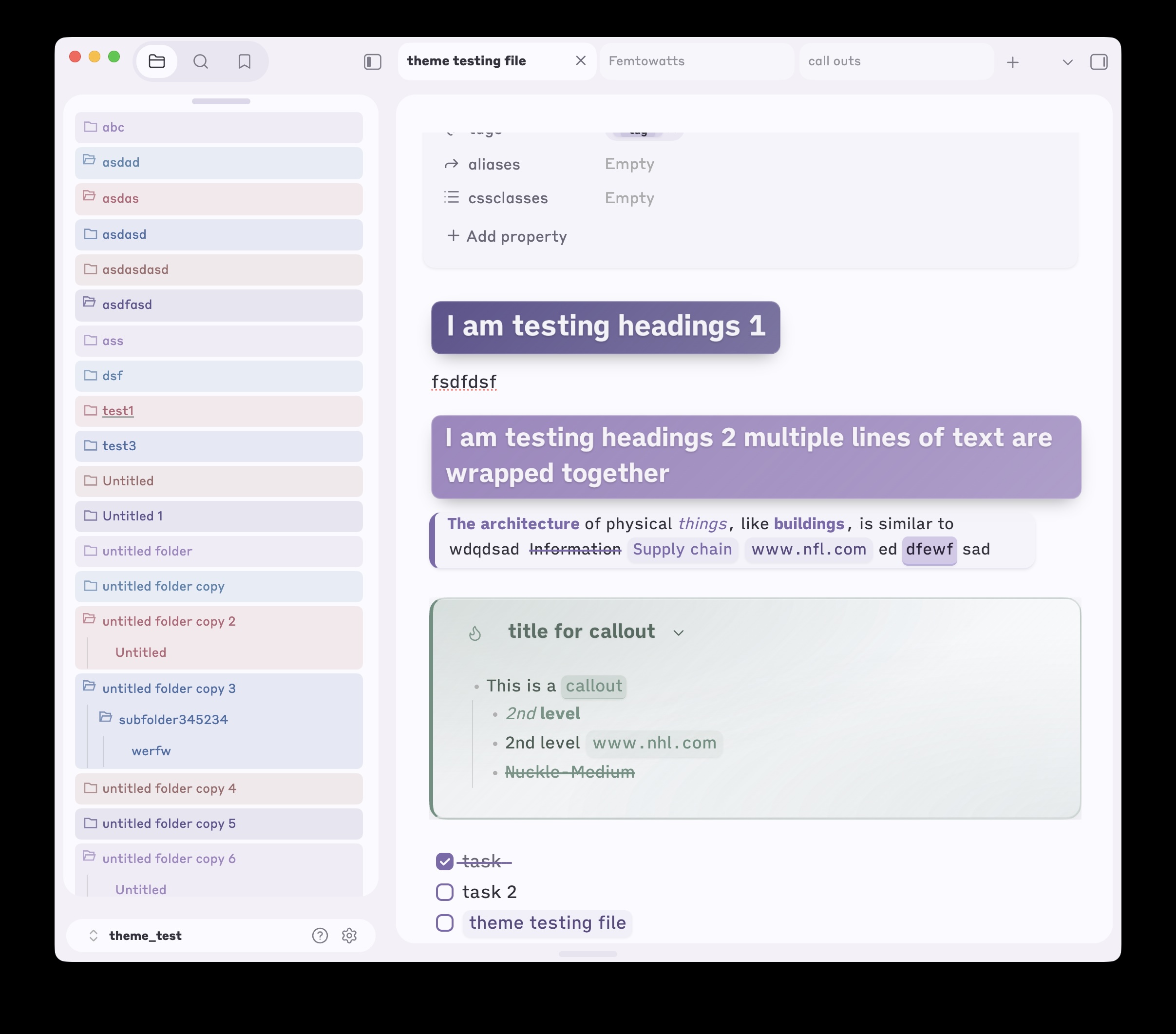Click the aliases property arrow icon

(451, 165)
